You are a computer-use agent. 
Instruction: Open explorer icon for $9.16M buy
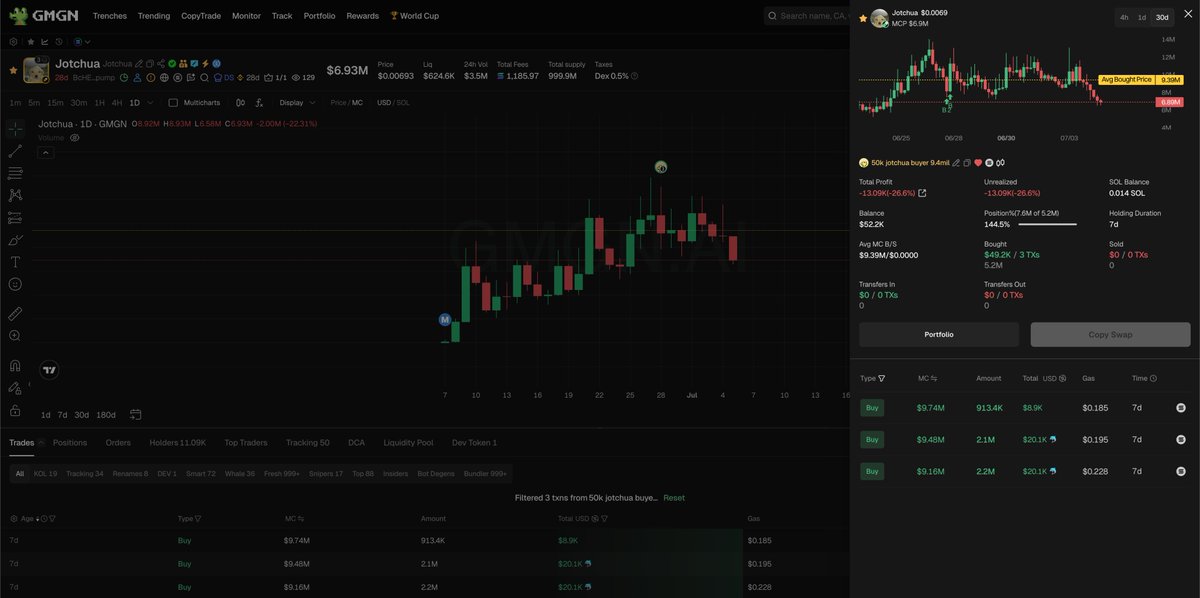click(x=1180, y=471)
